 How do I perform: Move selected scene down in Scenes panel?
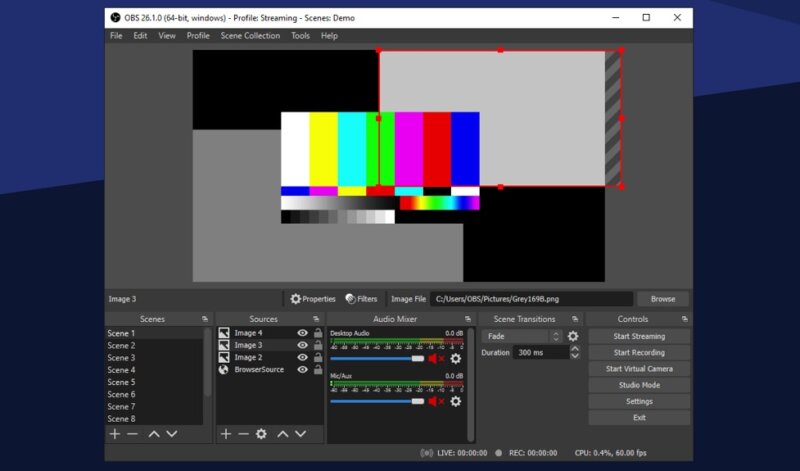click(x=172, y=434)
